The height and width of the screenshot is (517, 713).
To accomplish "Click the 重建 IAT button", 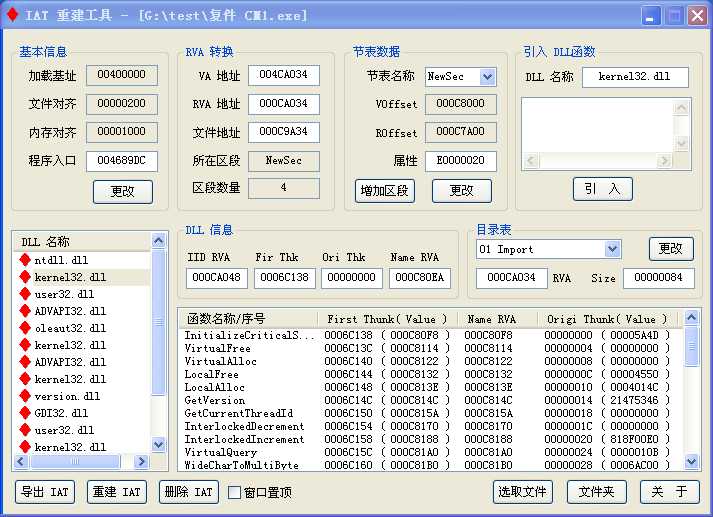I will coord(117,492).
